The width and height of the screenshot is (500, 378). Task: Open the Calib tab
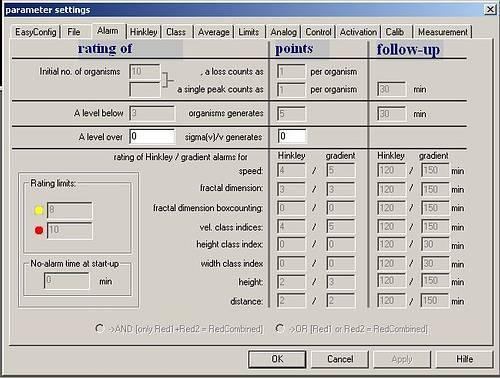[x=395, y=32]
